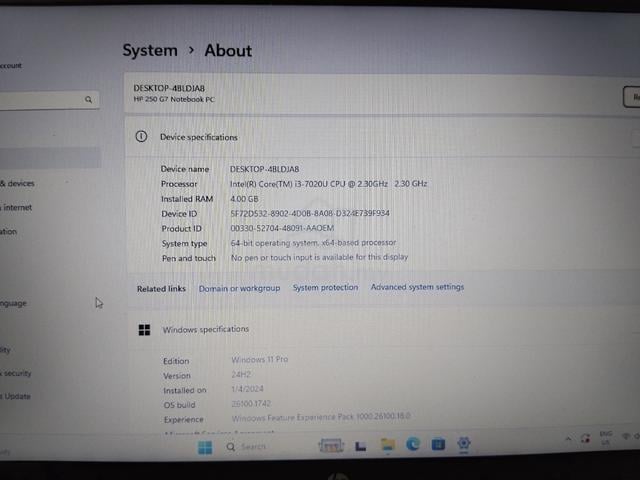
Task: Open File Explorer from the taskbar
Action: pos(387,444)
